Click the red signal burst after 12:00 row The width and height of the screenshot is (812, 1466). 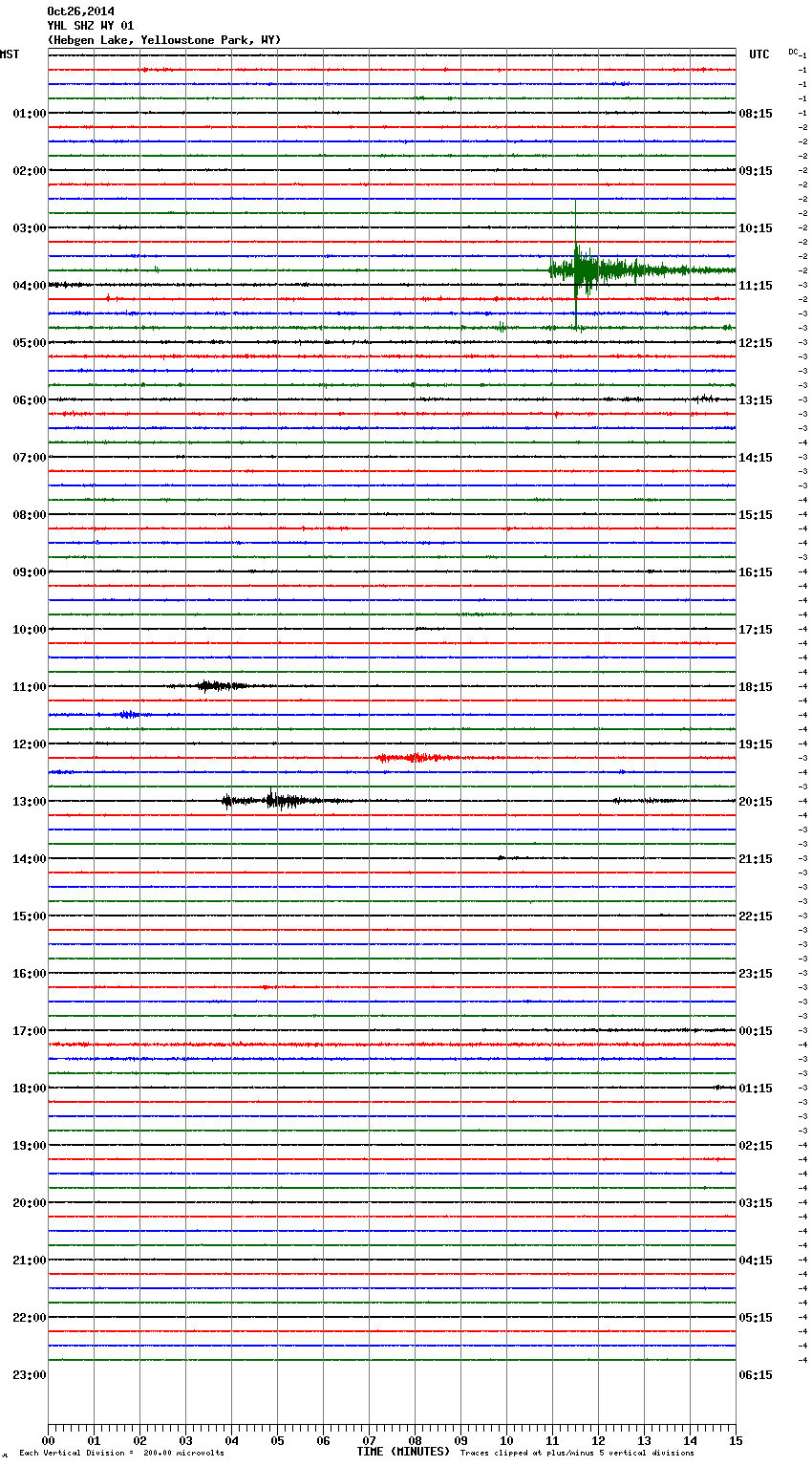(x=416, y=758)
